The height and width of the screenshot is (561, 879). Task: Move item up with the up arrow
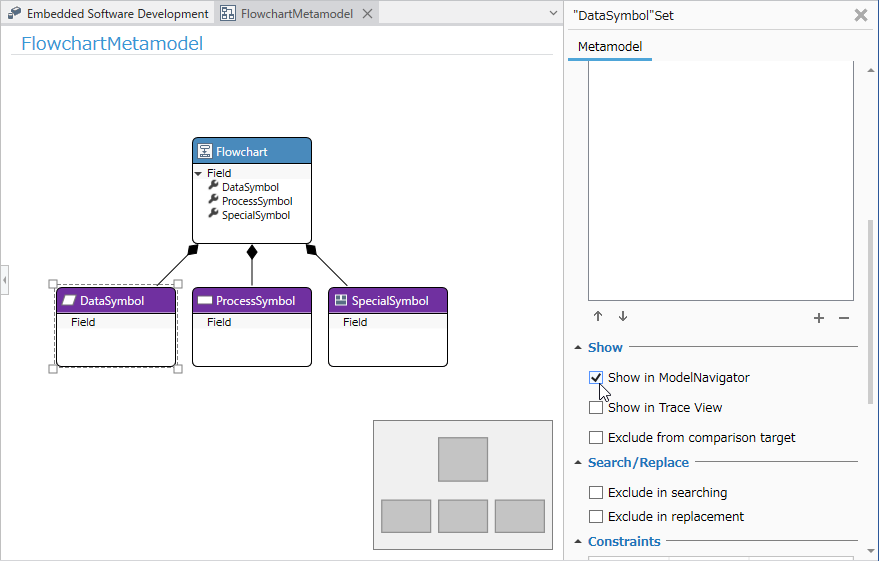click(598, 317)
